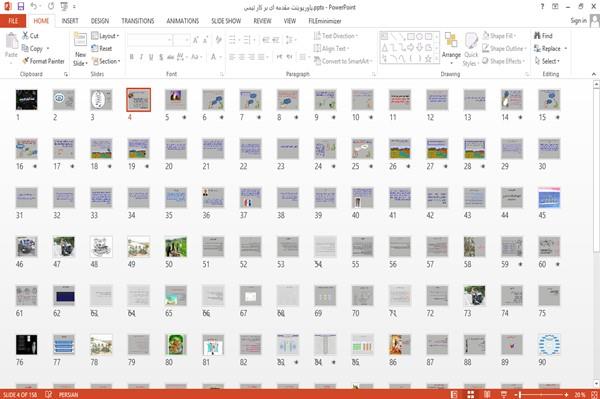600x399 pixels.
Task: Open the font name combo box
Action: click(149, 40)
